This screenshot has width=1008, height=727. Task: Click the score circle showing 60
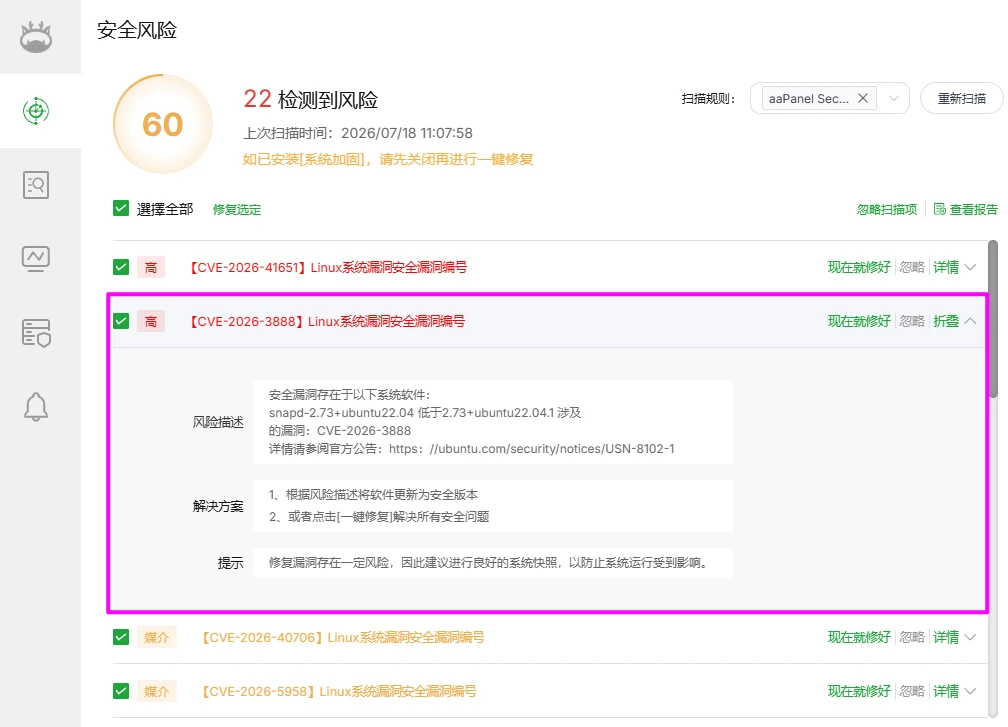163,124
